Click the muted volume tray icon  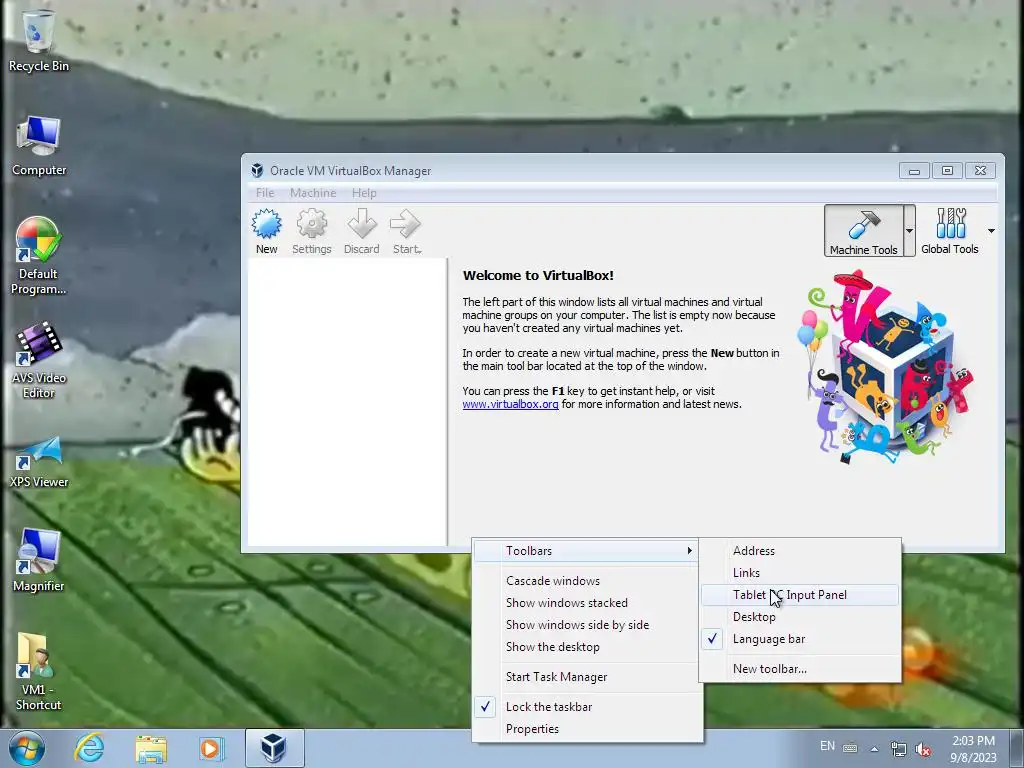click(923, 749)
